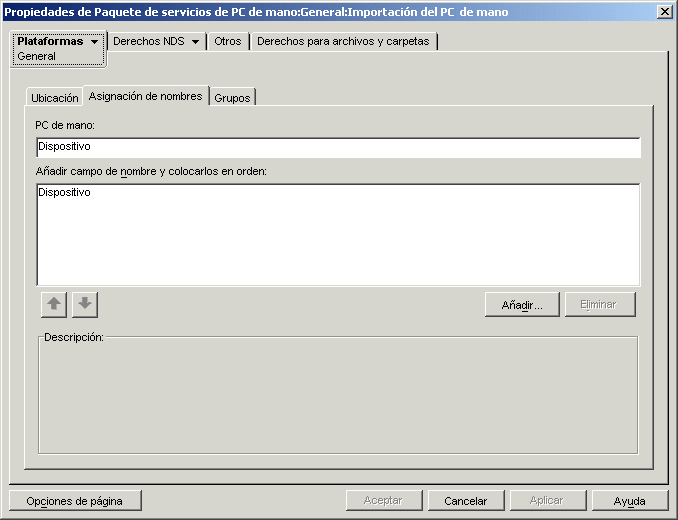Image resolution: width=678 pixels, height=520 pixels.
Task: Switch to the Grupos sub-tab
Action: coord(232,98)
